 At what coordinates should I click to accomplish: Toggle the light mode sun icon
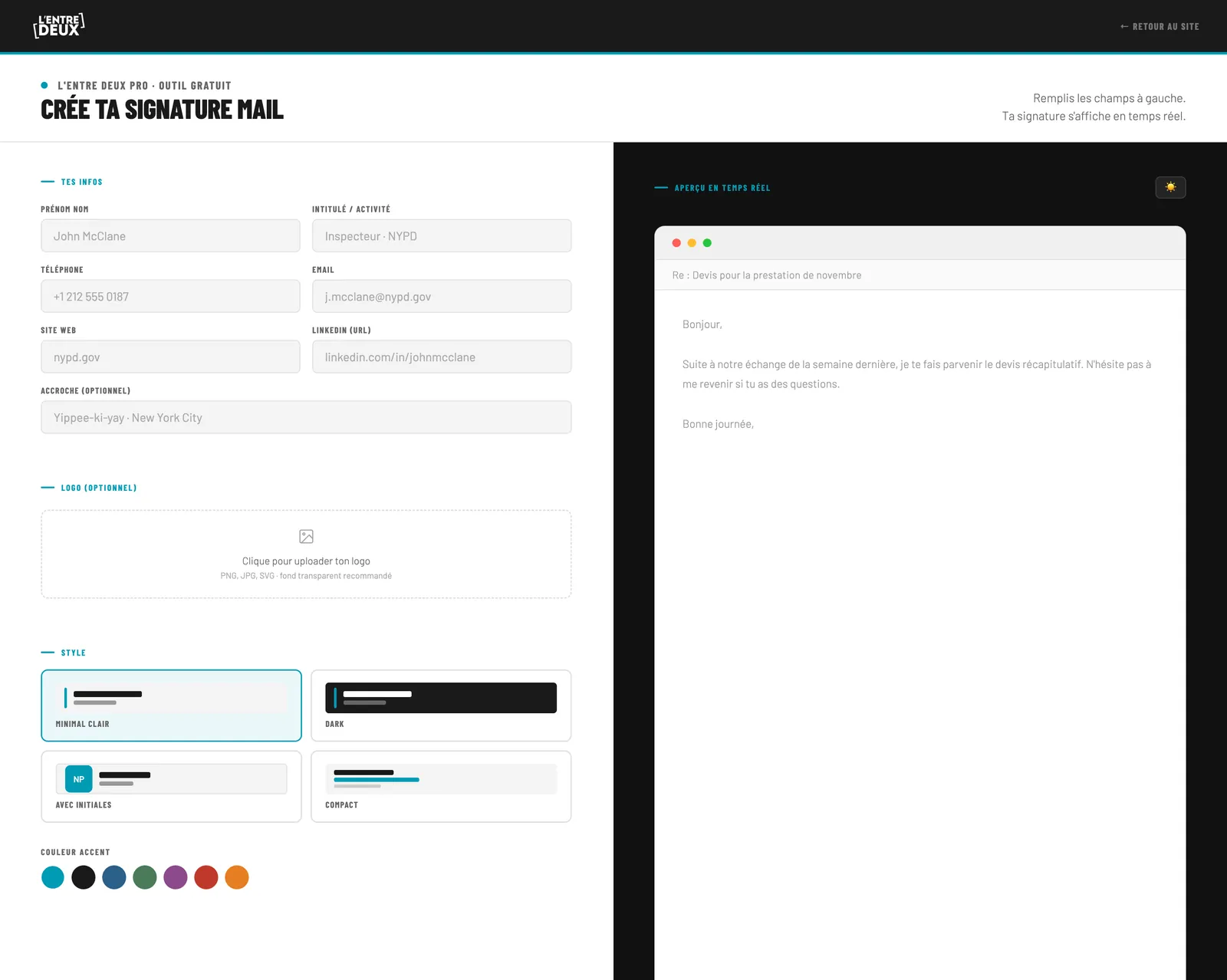click(1170, 187)
